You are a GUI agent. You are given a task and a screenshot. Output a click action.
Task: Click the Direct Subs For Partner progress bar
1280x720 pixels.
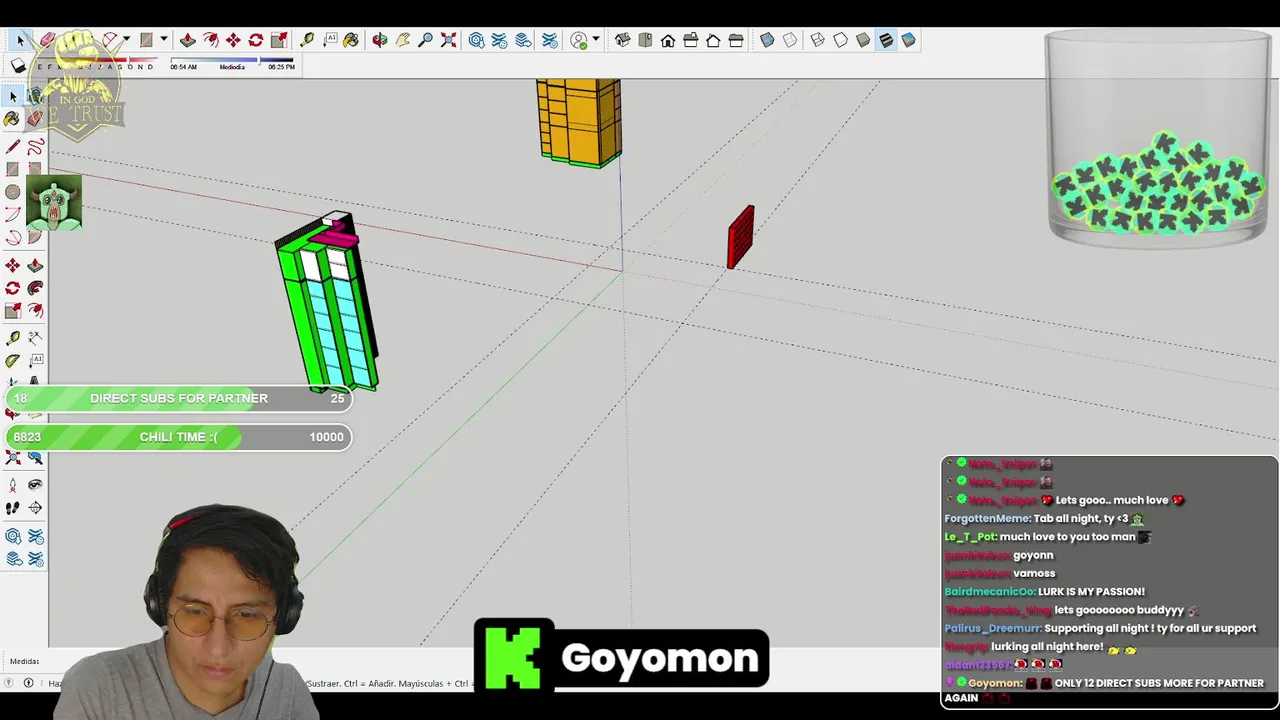pos(179,398)
